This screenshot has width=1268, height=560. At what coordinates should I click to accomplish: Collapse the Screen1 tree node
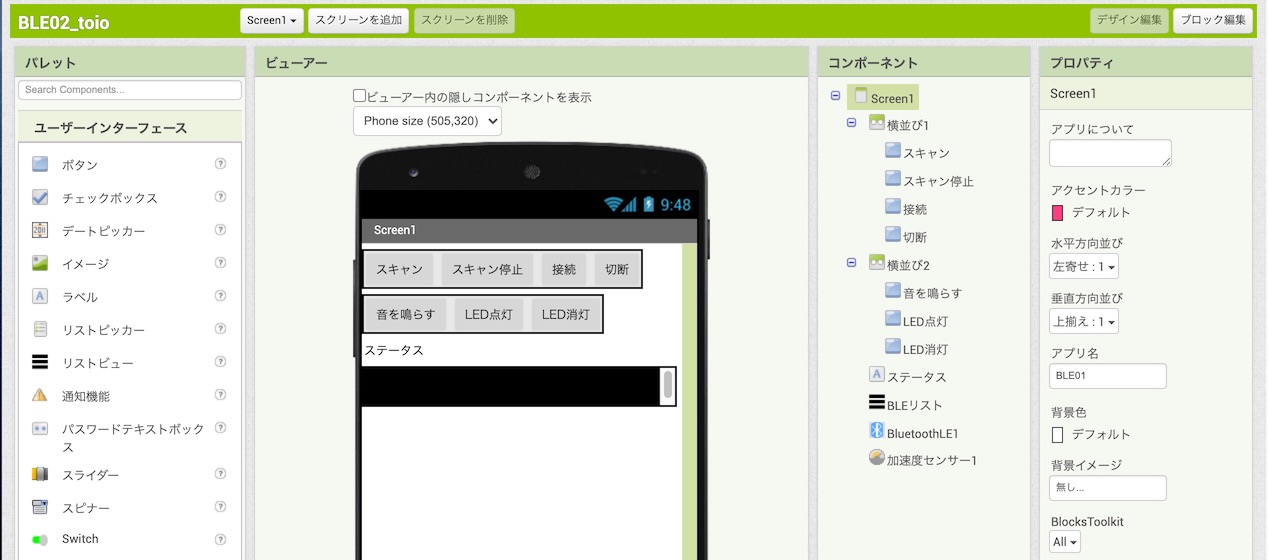[835, 96]
